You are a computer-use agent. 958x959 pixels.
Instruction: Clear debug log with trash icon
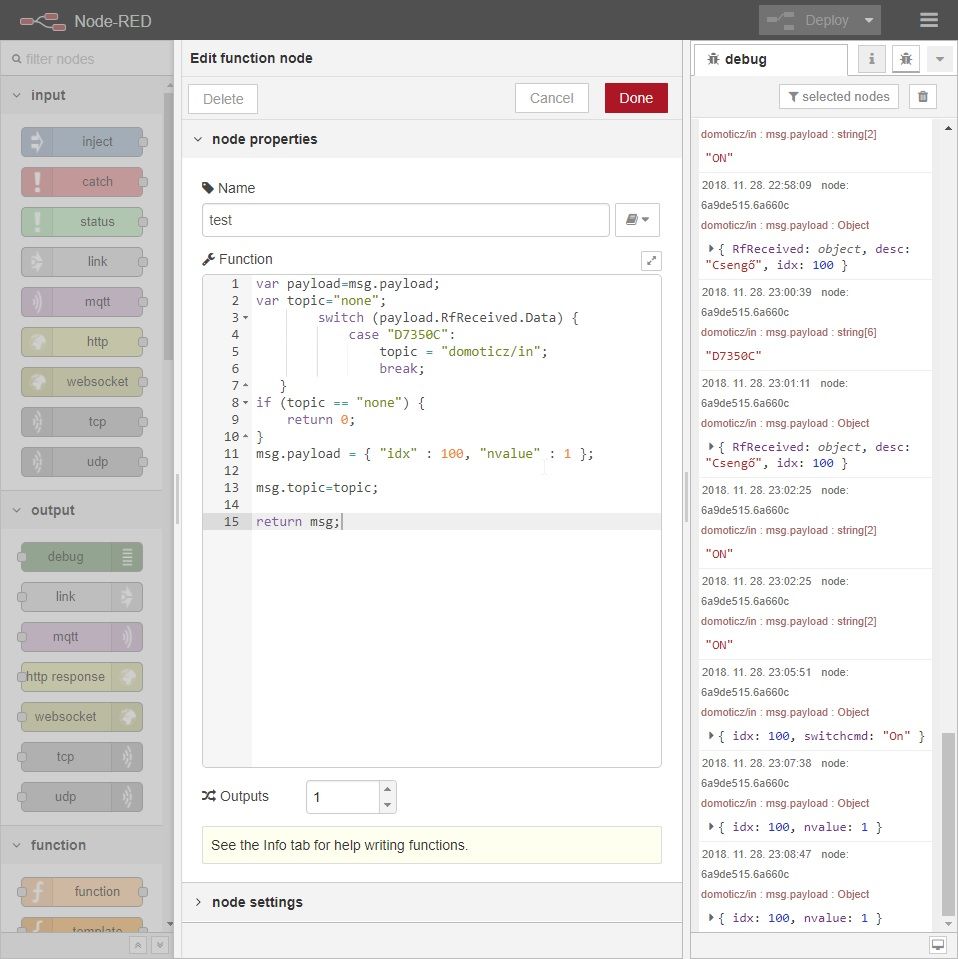923,97
